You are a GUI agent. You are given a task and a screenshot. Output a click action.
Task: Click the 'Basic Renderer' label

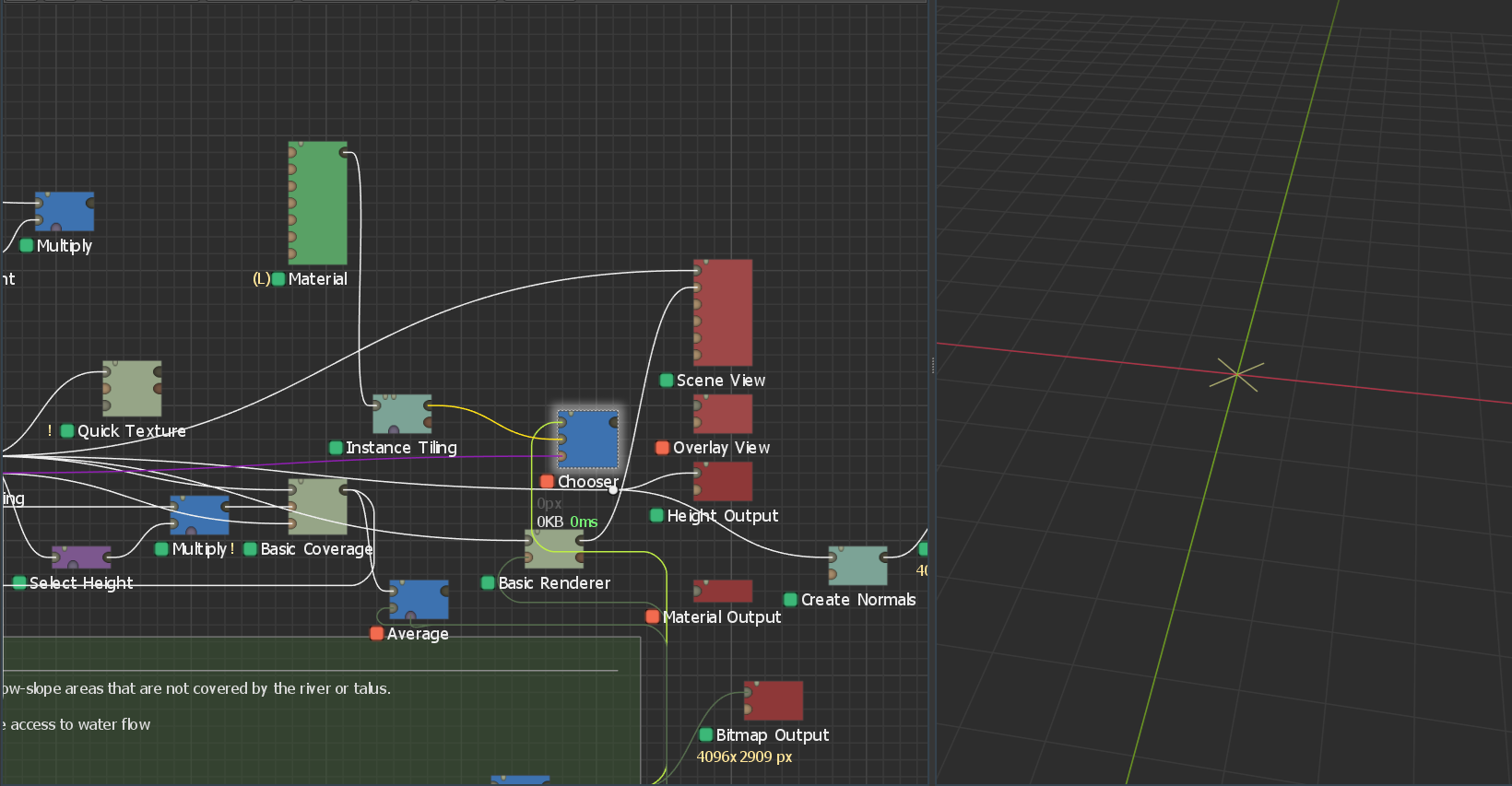pyautogui.click(x=554, y=583)
